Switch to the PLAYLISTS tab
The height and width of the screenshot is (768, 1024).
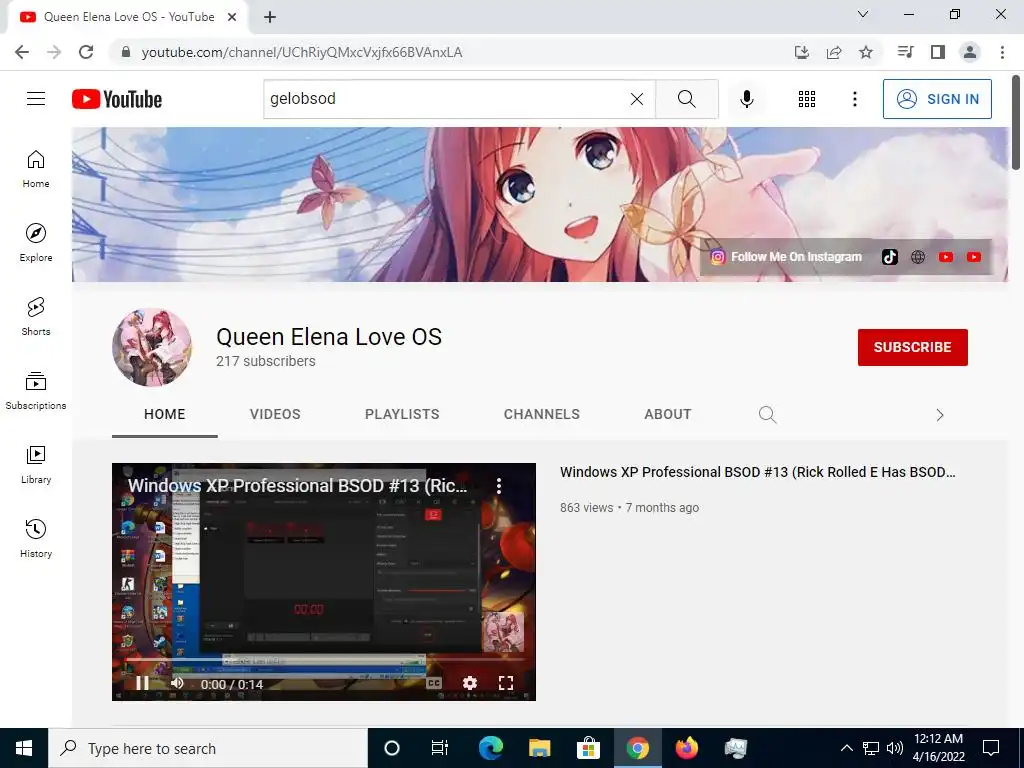click(x=402, y=414)
